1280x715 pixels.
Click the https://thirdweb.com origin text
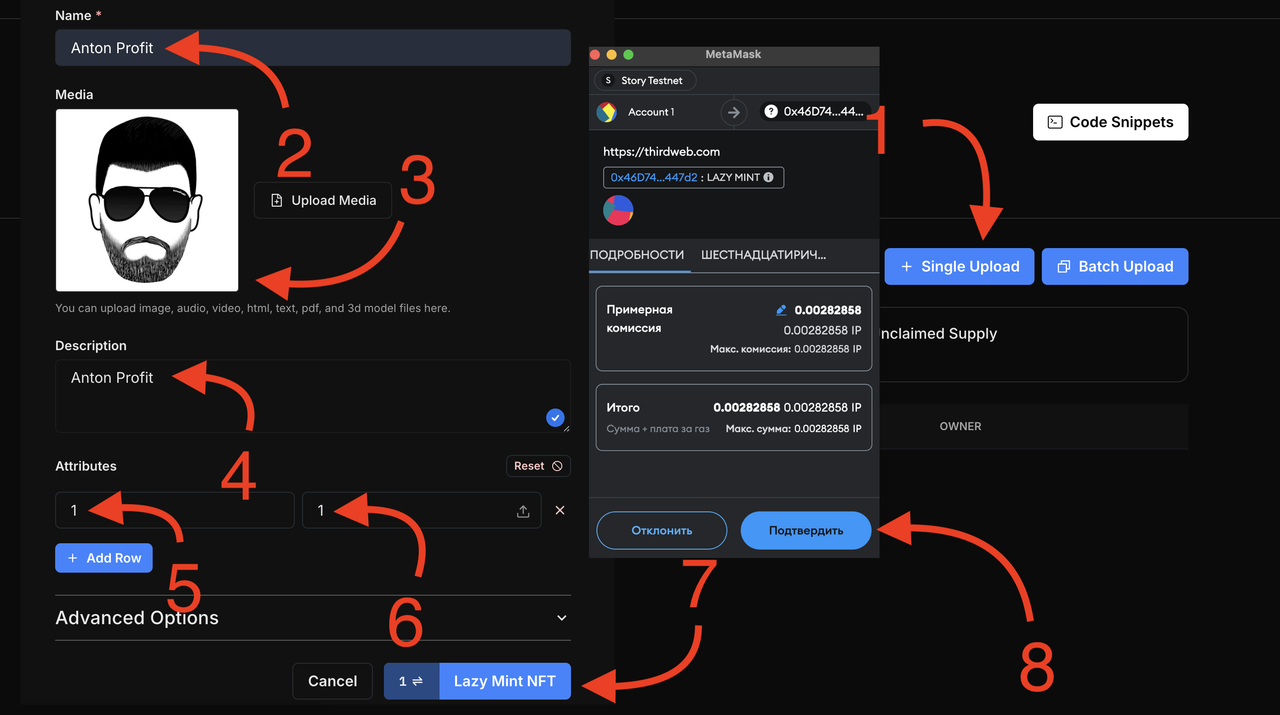(662, 152)
